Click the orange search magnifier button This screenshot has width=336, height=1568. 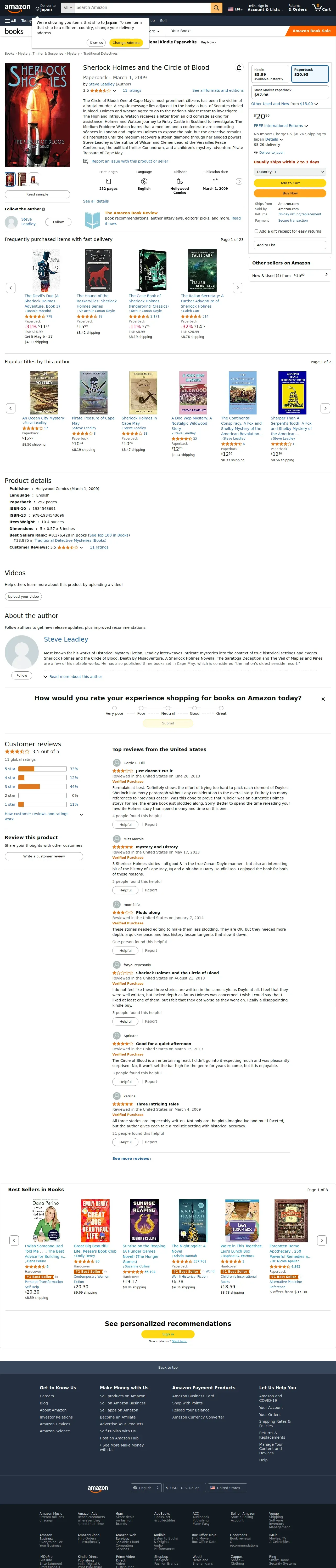tap(216, 8)
